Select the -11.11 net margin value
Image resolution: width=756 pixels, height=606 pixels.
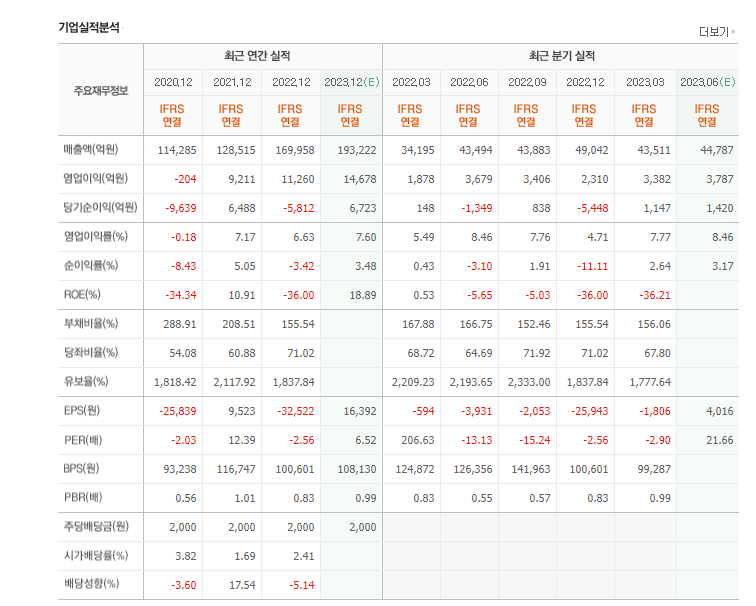pyautogui.click(x=593, y=266)
